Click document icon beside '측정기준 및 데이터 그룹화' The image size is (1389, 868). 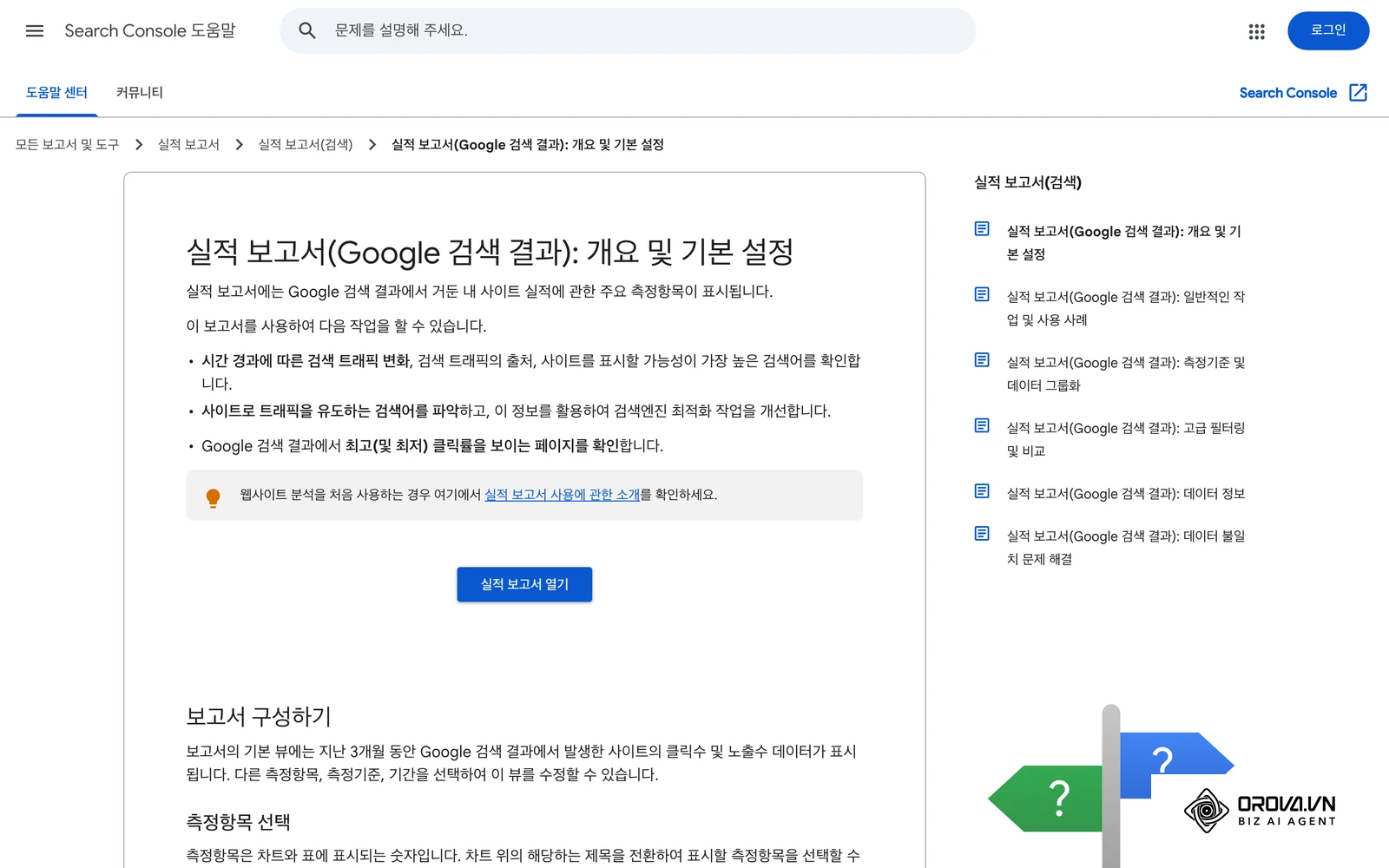point(982,360)
